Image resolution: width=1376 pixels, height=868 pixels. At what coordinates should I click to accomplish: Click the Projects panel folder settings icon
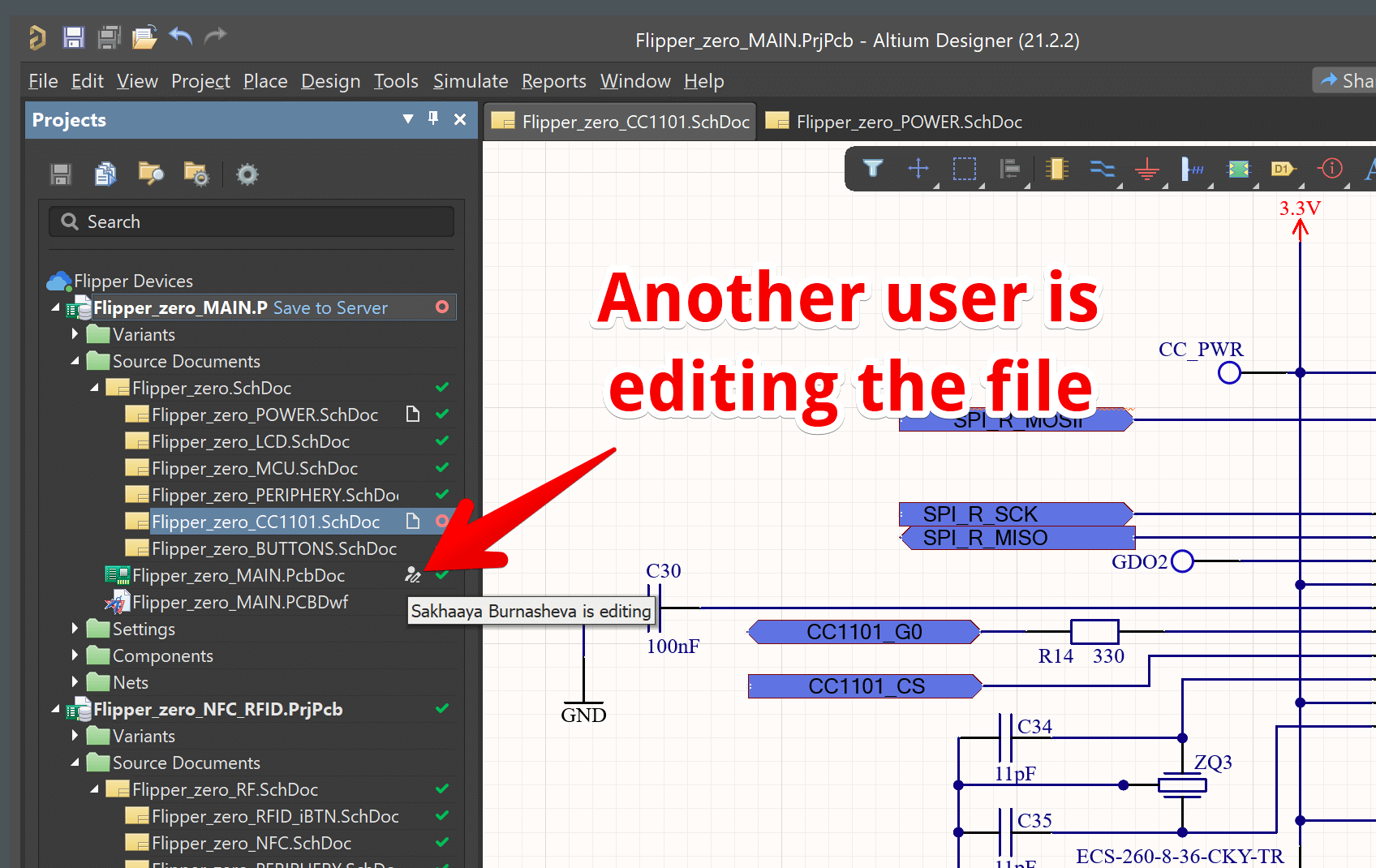196,174
